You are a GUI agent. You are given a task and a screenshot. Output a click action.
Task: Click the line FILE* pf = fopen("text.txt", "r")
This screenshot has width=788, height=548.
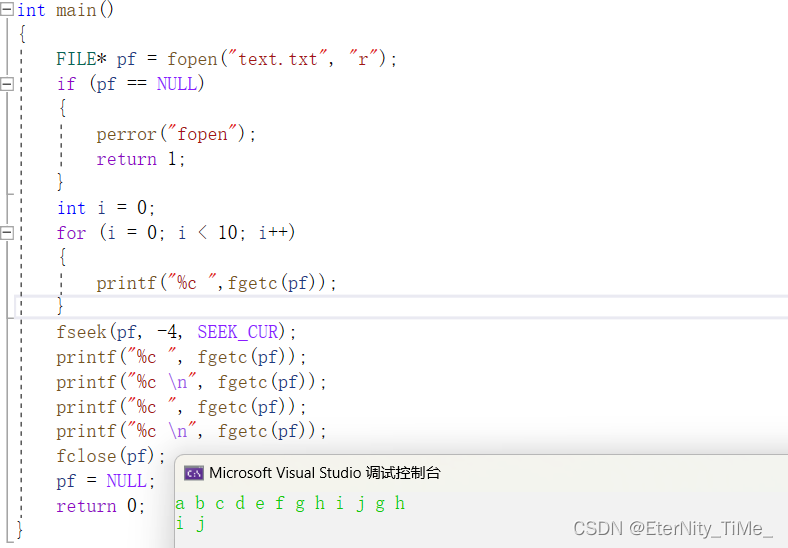[227, 59]
